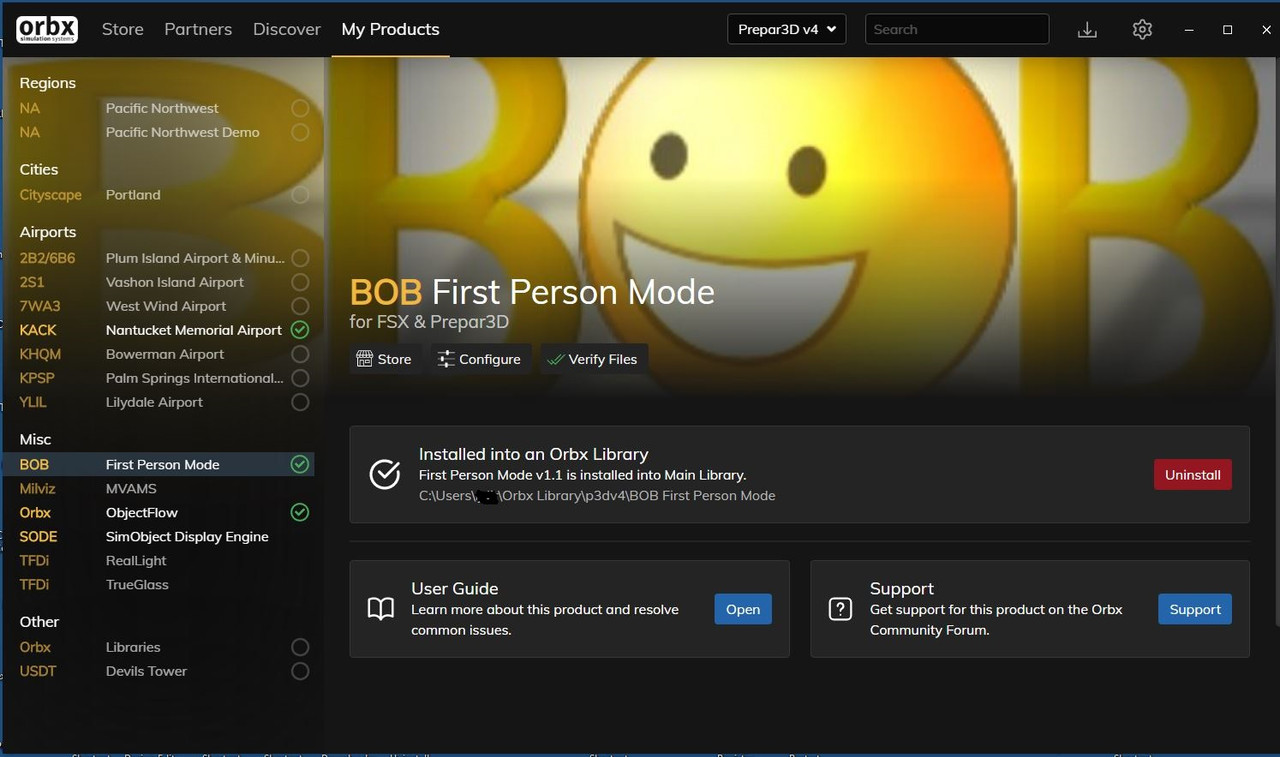Image resolution: width=1280 pixels, height=757 pixels.
Task: Click the Regions section heading
Action: [48, 83]
